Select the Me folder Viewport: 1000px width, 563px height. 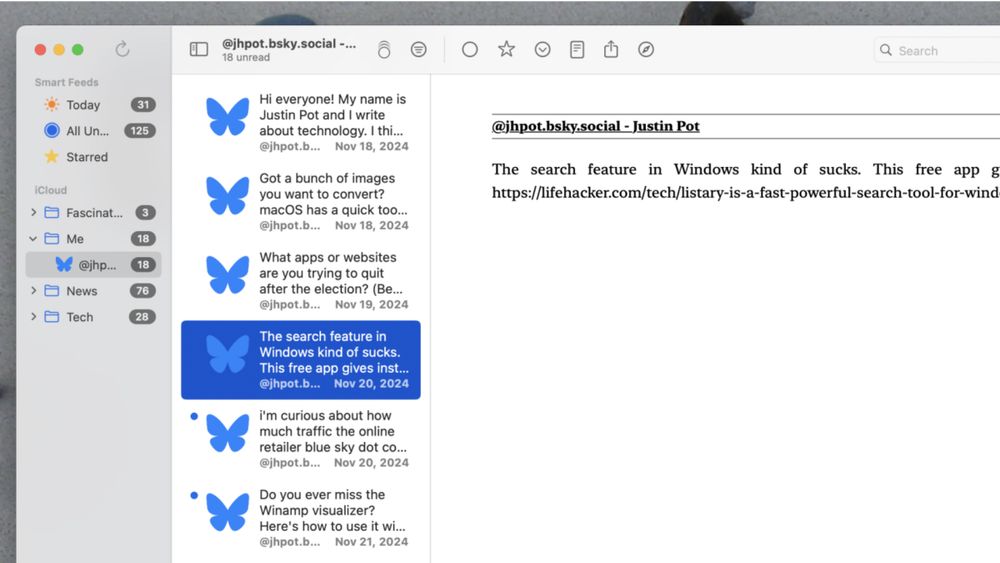tap(94, 238)
